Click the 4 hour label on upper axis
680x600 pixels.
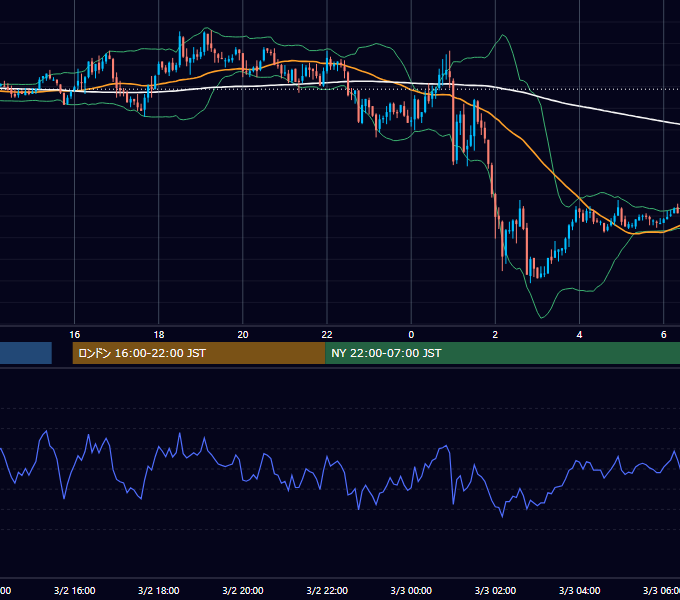579,334
